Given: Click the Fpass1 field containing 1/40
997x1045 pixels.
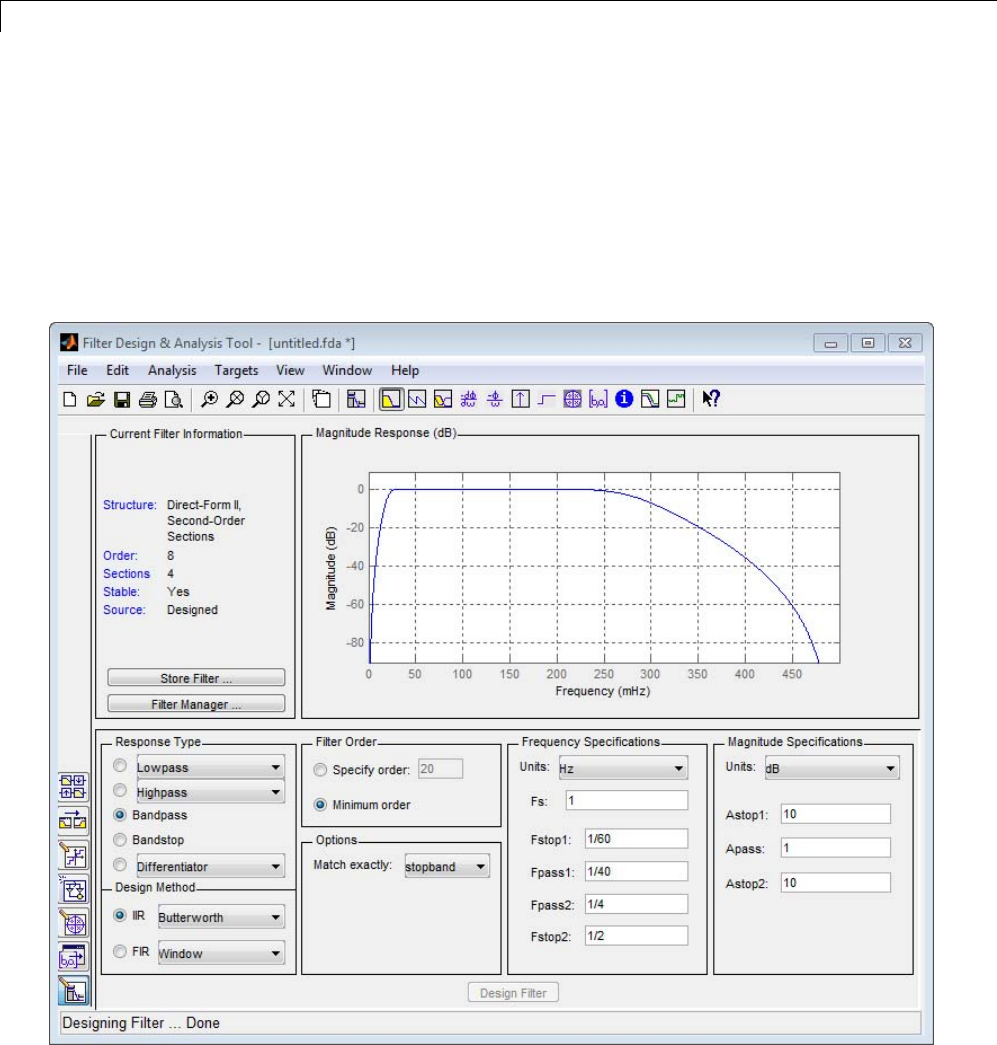Looking at the screenshot, I should (636, 871).
